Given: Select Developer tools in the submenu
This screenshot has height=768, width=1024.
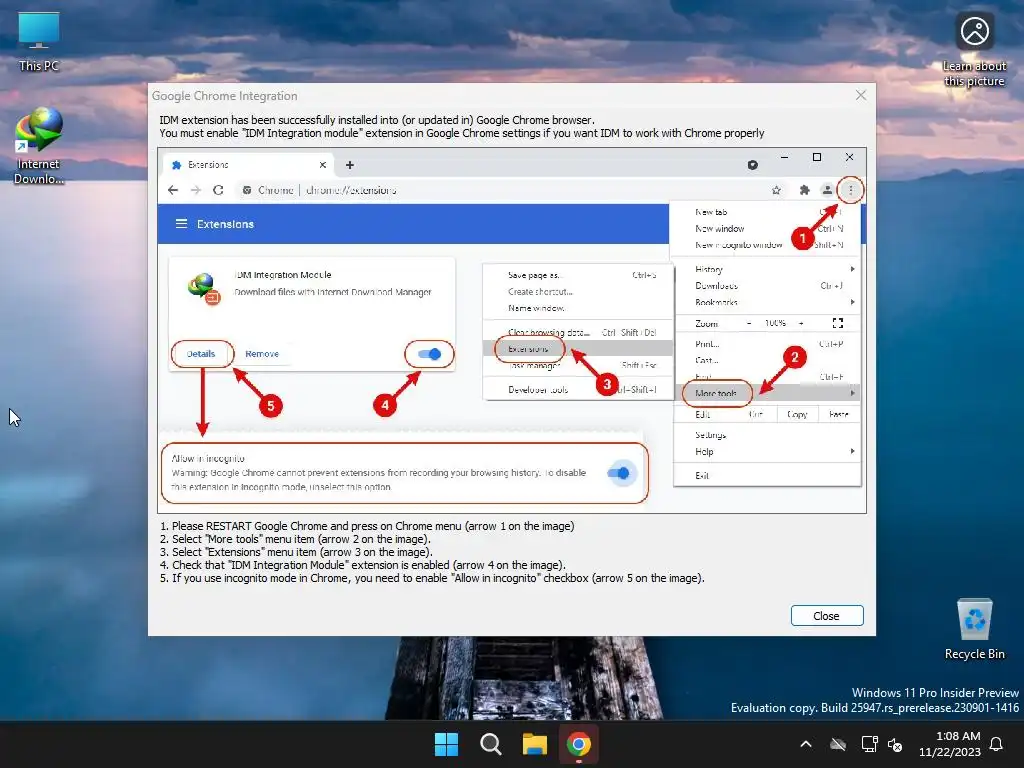Looking at the screenshot, I should tap(579, 390).
